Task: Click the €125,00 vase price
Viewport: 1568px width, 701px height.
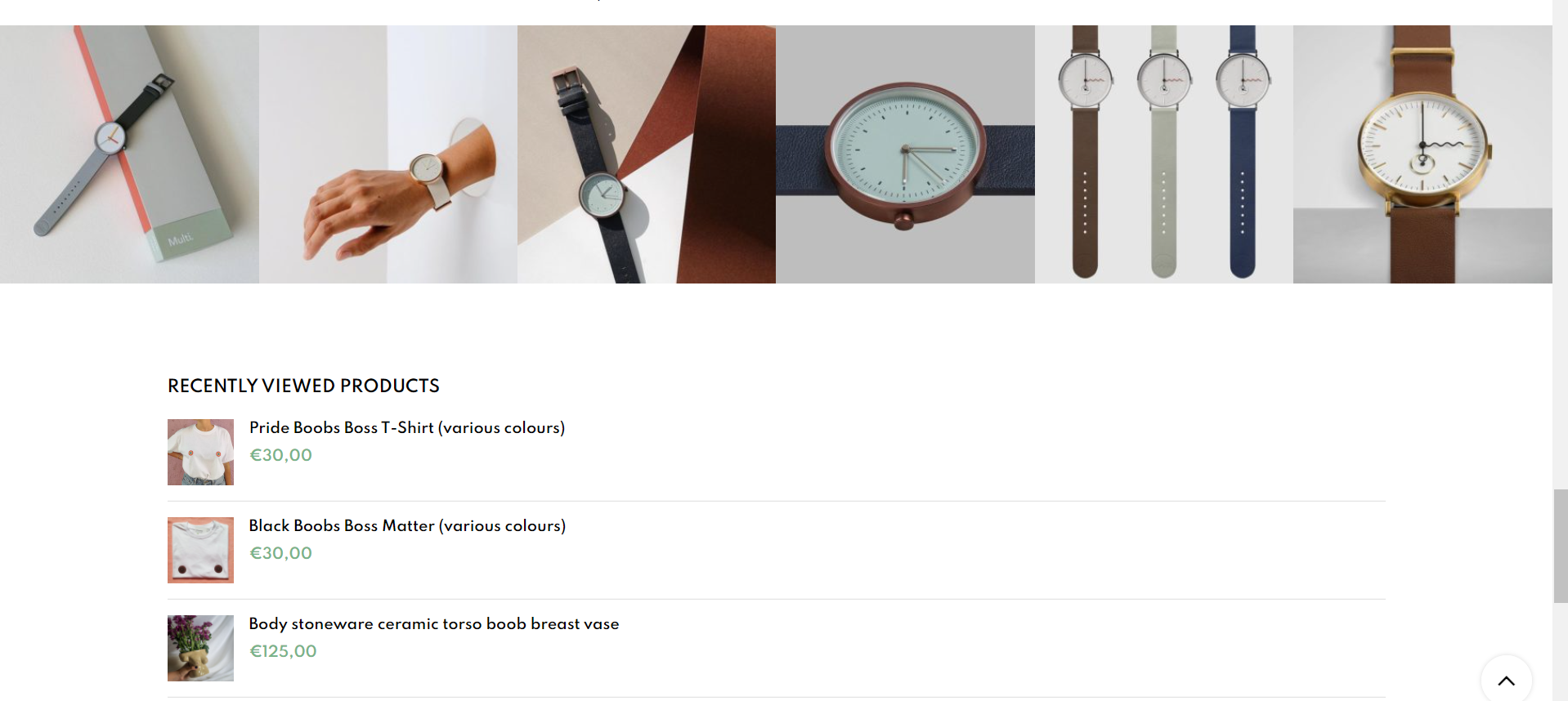Action: click(283, 651)
